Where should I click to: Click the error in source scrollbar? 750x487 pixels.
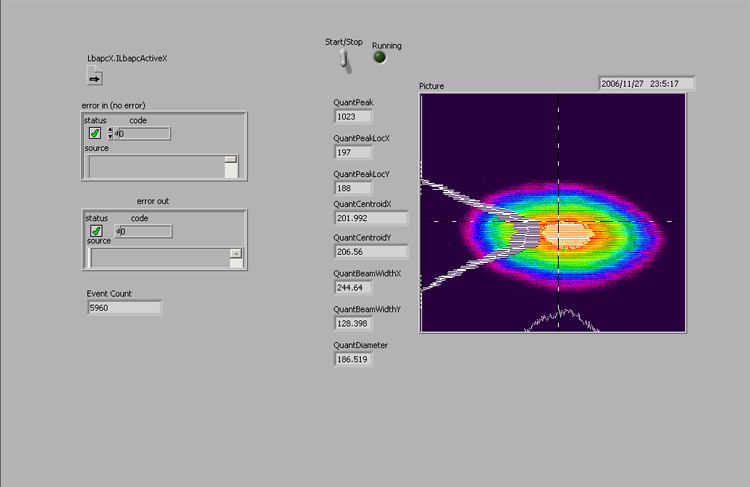231,166
